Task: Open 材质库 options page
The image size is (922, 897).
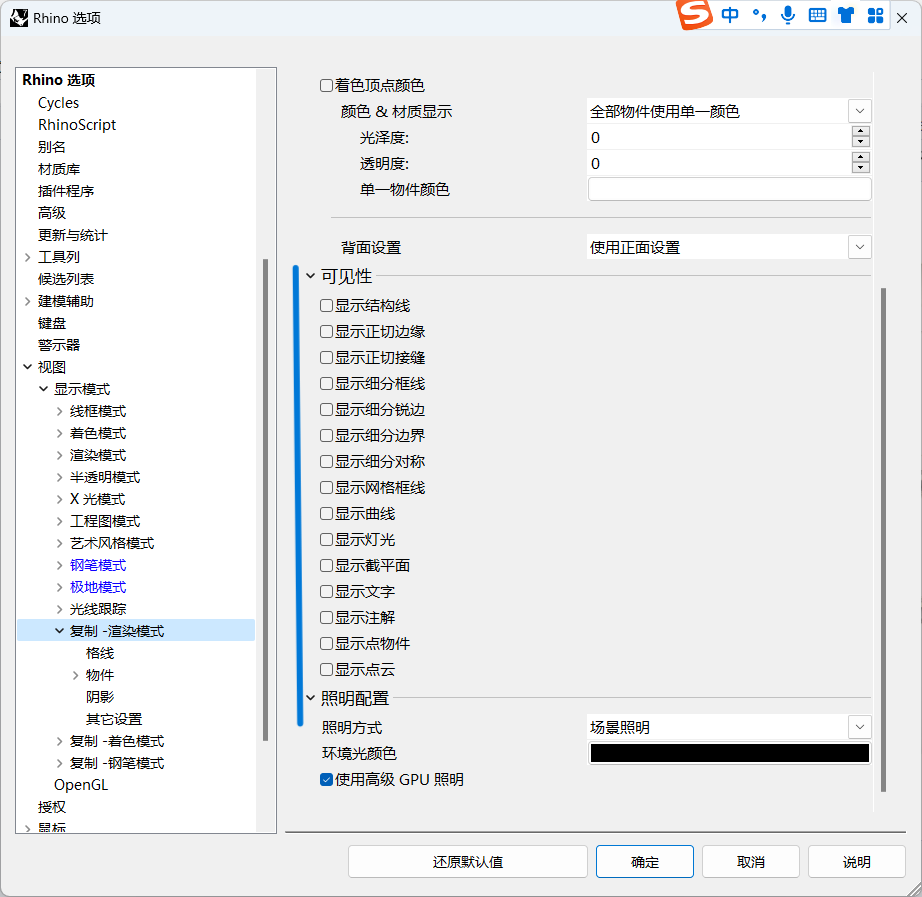Action: coord(59,169)
